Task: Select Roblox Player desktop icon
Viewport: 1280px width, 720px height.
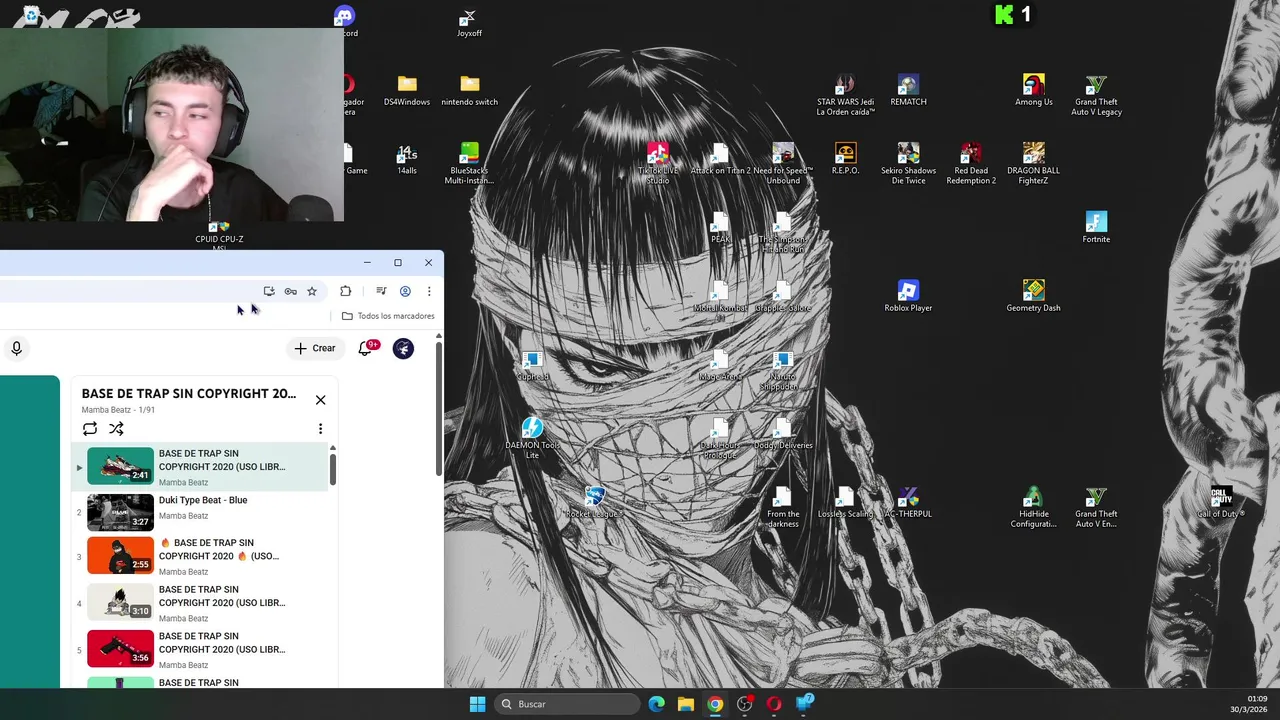Action: point(908,297)
